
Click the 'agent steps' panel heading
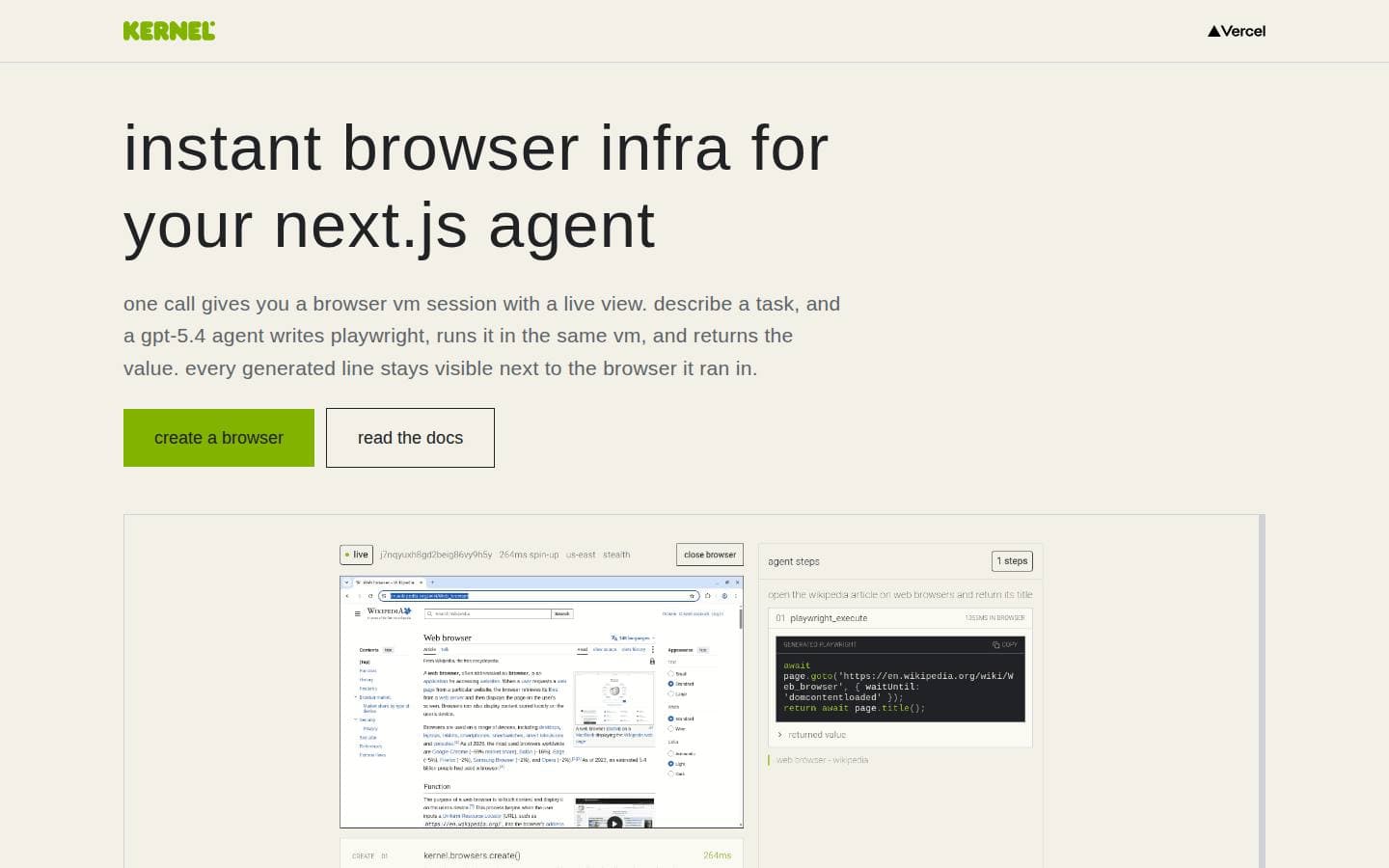[794, 561]
